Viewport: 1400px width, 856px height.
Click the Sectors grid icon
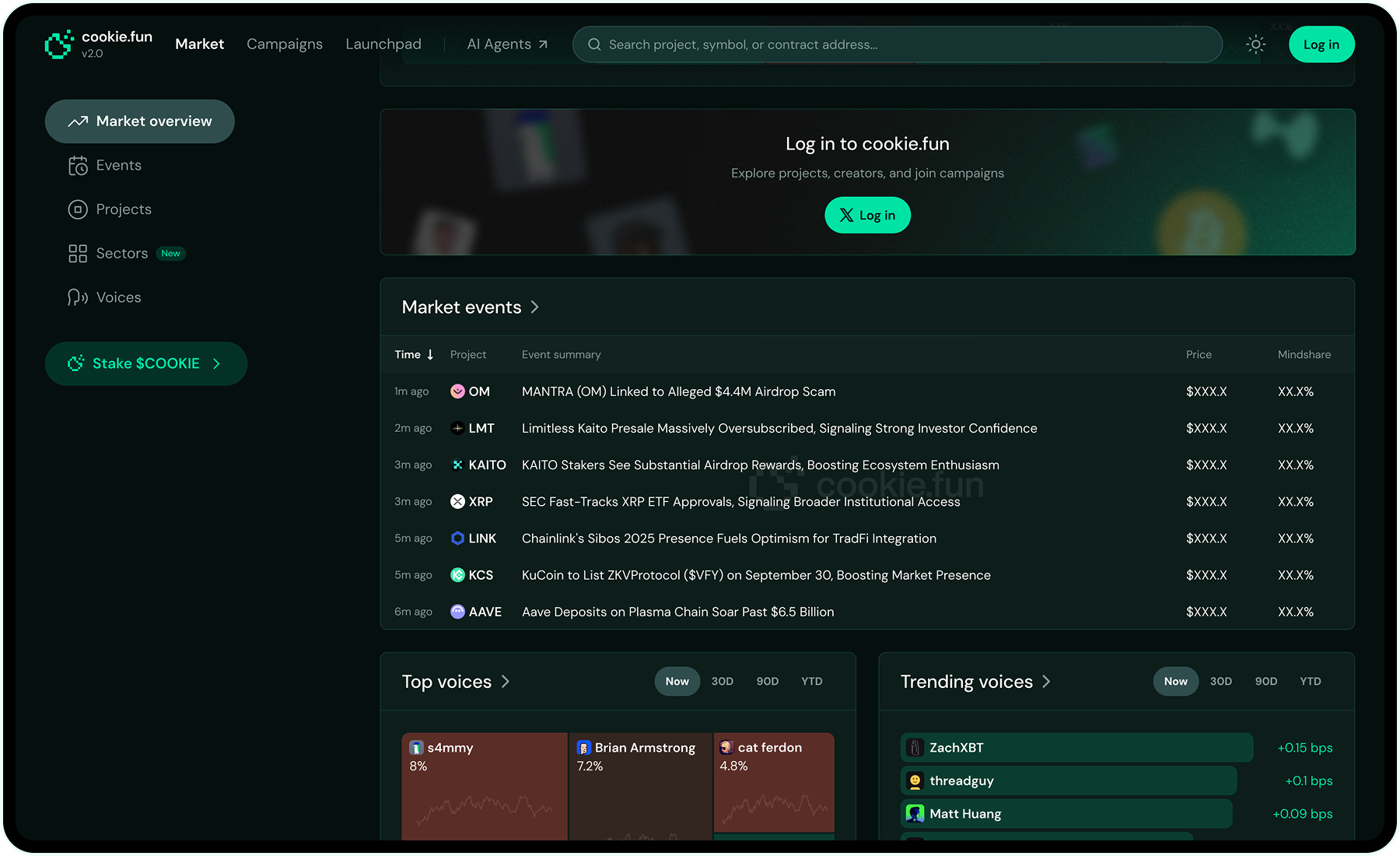point(78,254)
